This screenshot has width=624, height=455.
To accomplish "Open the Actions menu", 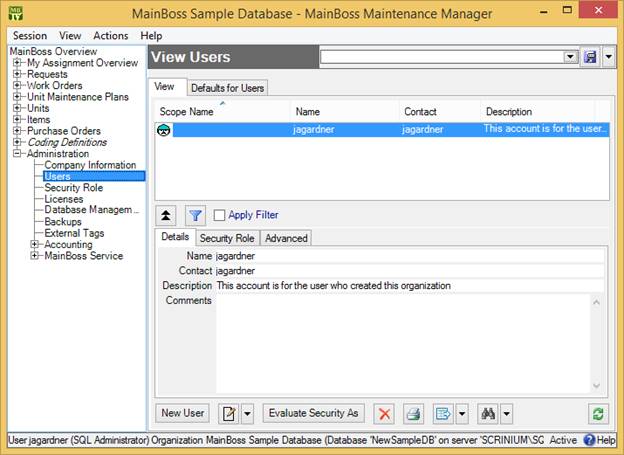I will click(111, 36).
